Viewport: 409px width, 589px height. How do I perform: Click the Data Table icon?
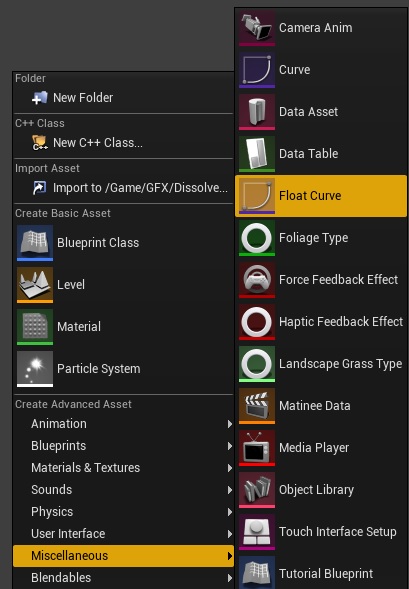coord(257,154)
